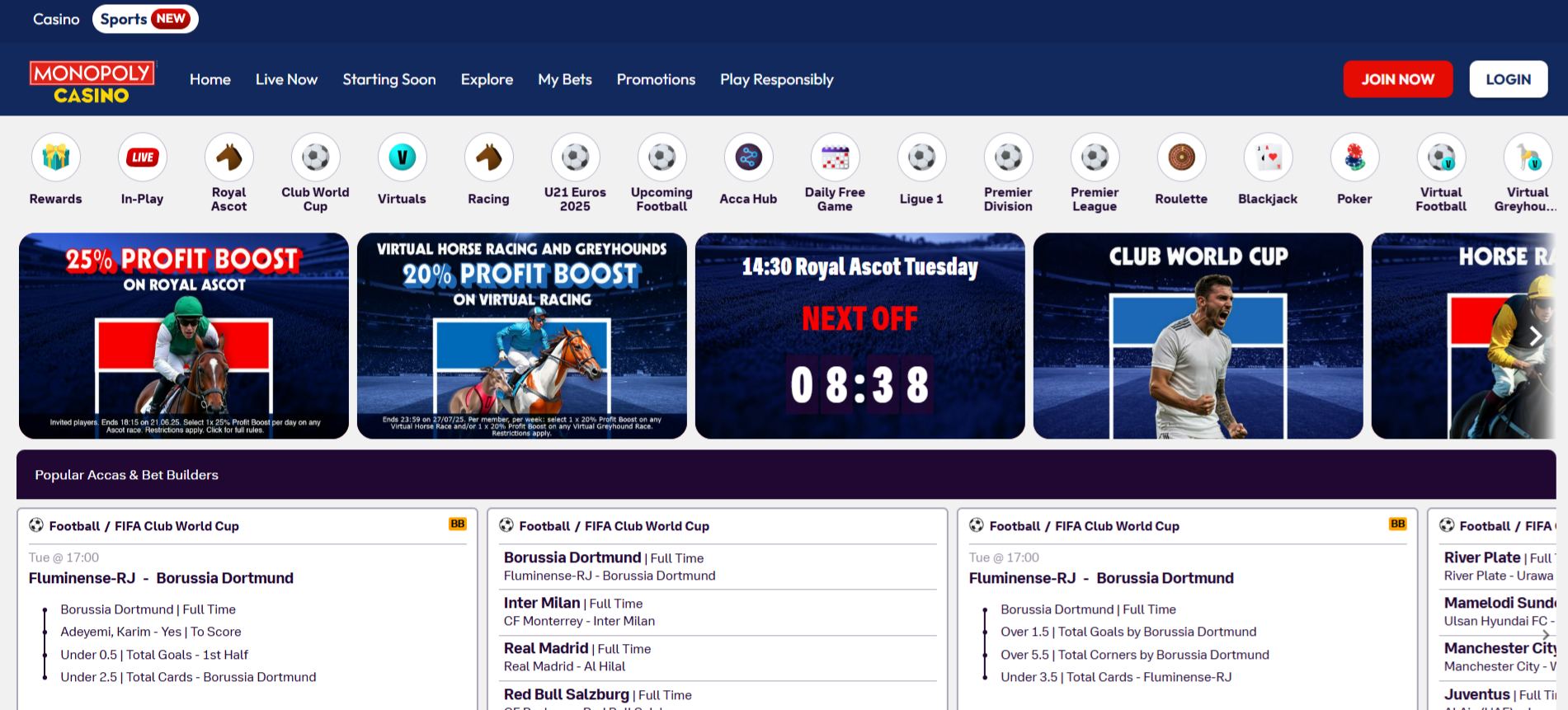The width and height of the screenshot is (1568, 710).
Task: Open the Club World Cup banner
Action: click(1198, 336)
